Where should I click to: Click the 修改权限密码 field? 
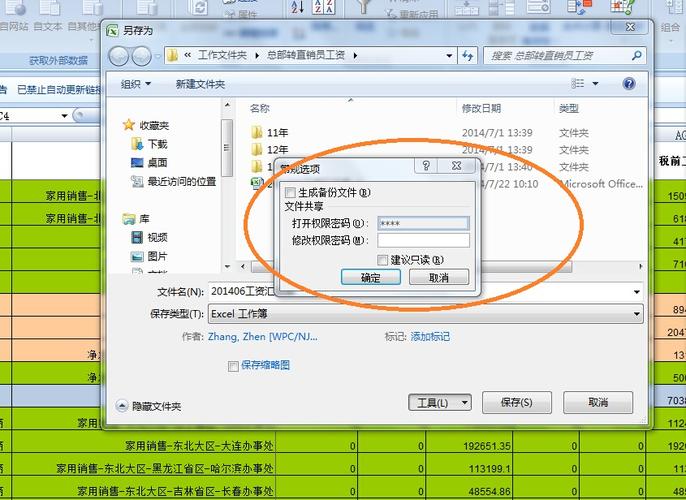424,240
